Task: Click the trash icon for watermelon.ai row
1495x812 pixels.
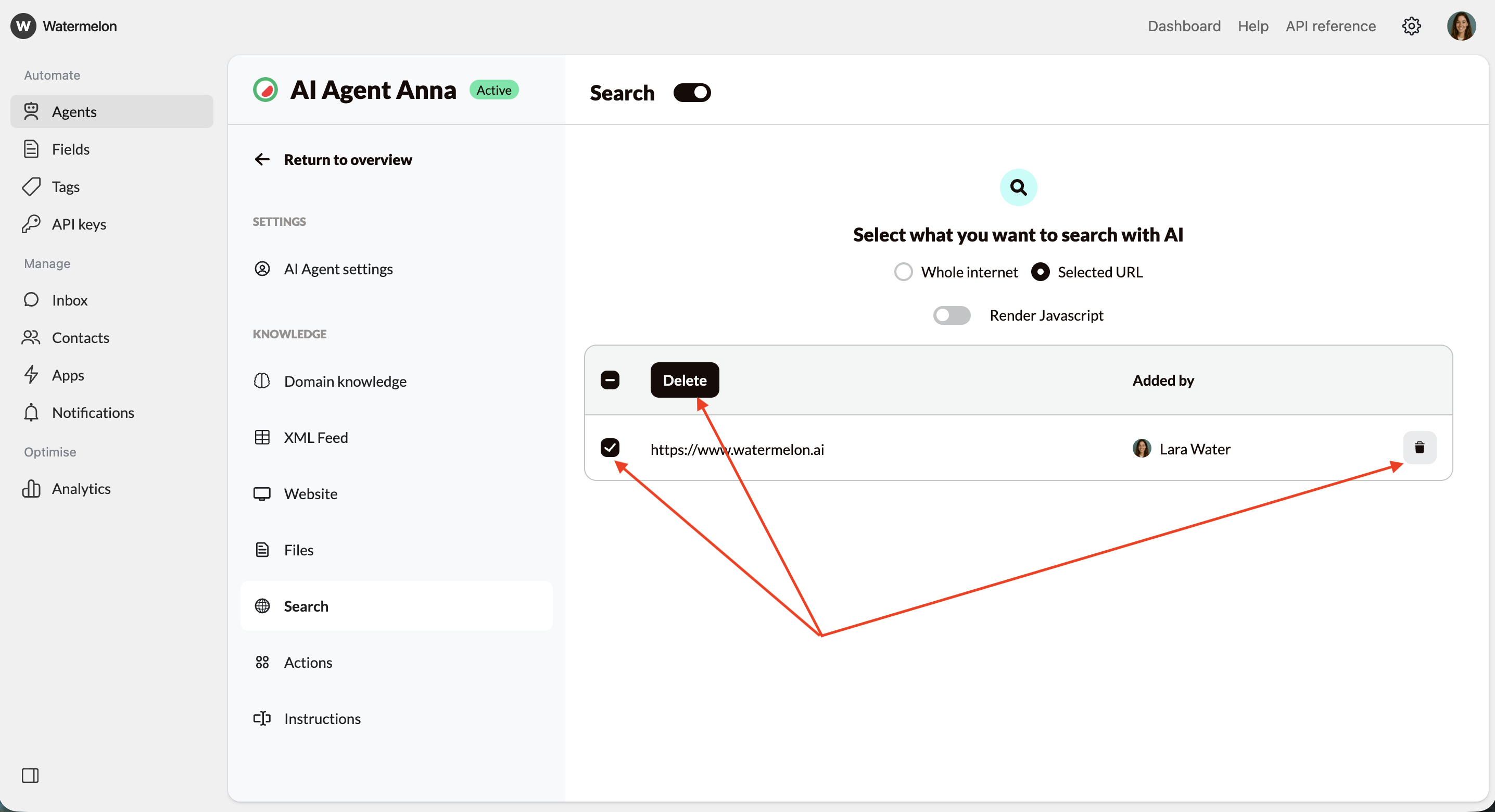Action: pyautogui.click(x=1419, y=448)
